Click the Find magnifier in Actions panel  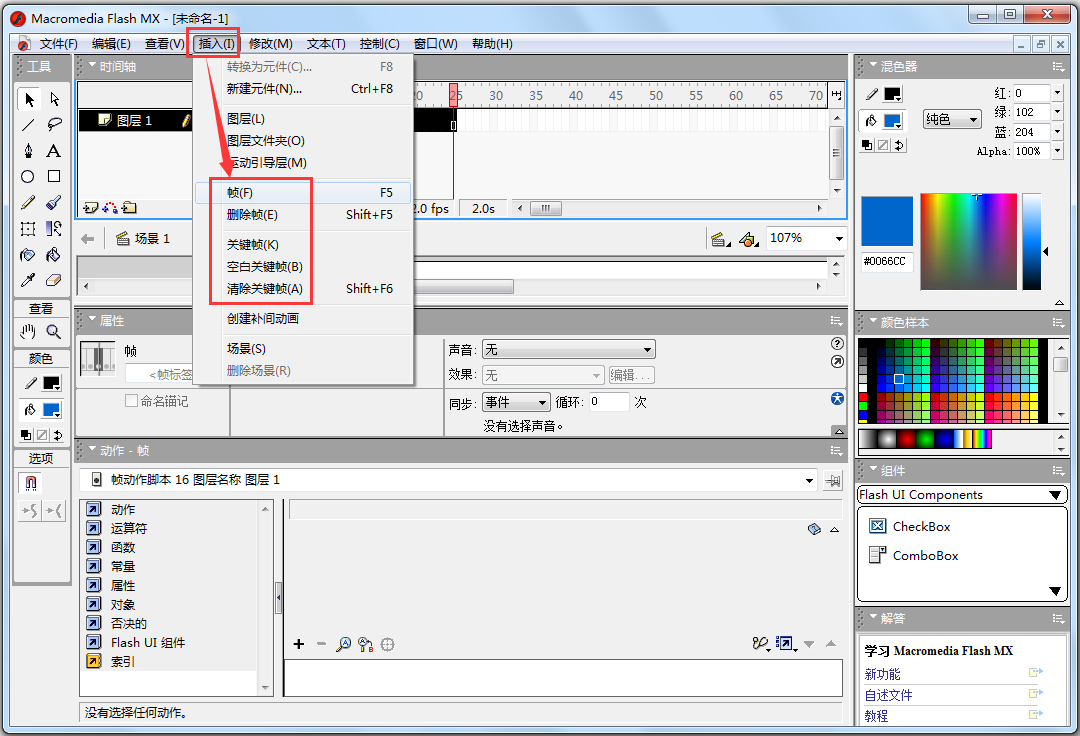coord(343,644)
